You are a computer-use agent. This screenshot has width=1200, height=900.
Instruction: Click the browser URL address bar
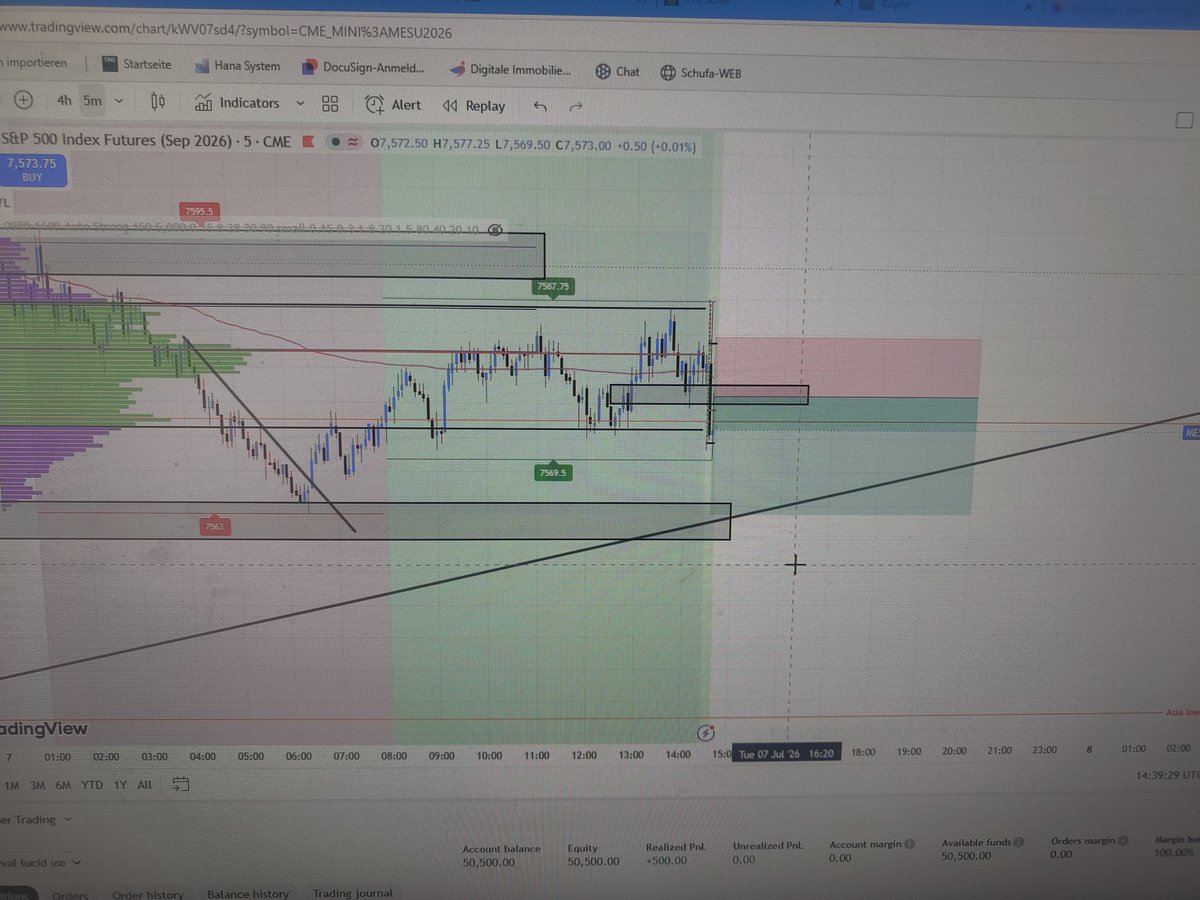[x=226, y=32]
